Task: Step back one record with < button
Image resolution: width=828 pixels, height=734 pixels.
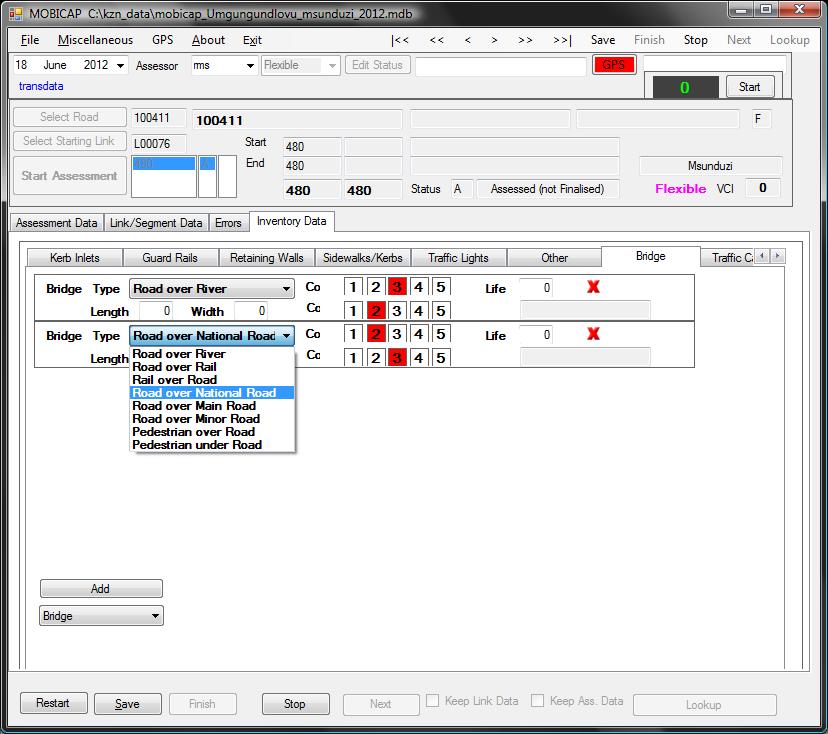Action: tap(467, 40)
